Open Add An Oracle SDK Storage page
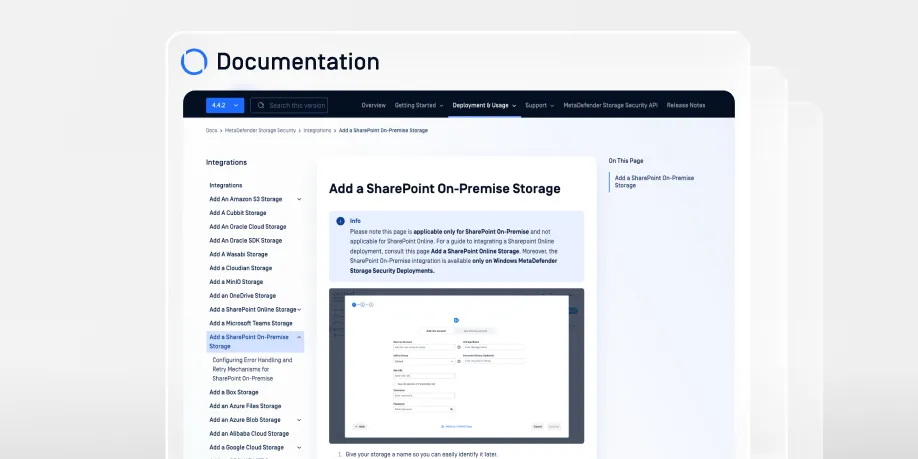Screen dimensions: 918x459 tap(245, 241)
